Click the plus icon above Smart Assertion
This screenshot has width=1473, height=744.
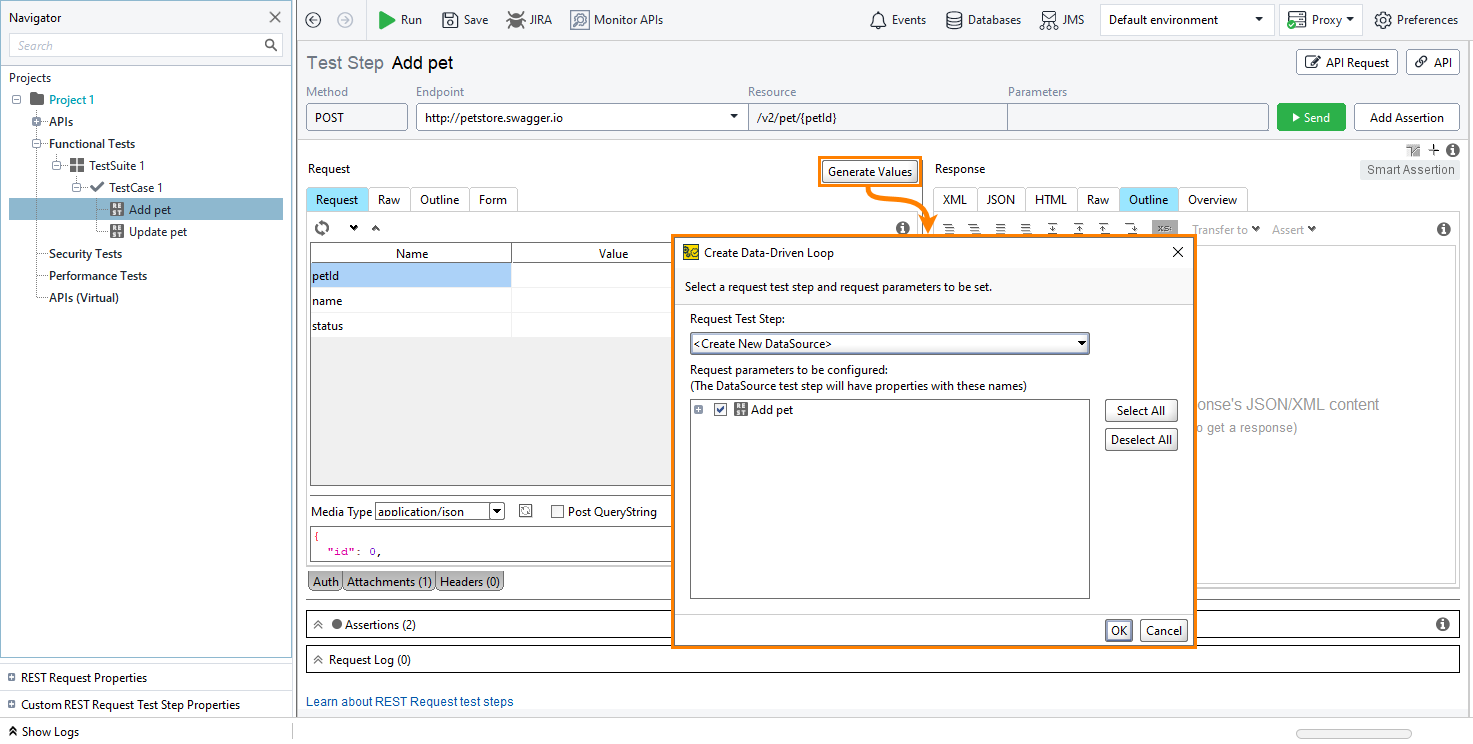click(1434, 150)
